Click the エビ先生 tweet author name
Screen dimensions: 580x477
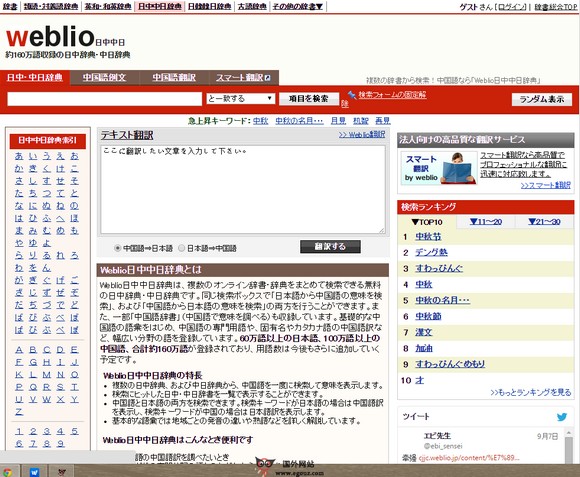437,436
